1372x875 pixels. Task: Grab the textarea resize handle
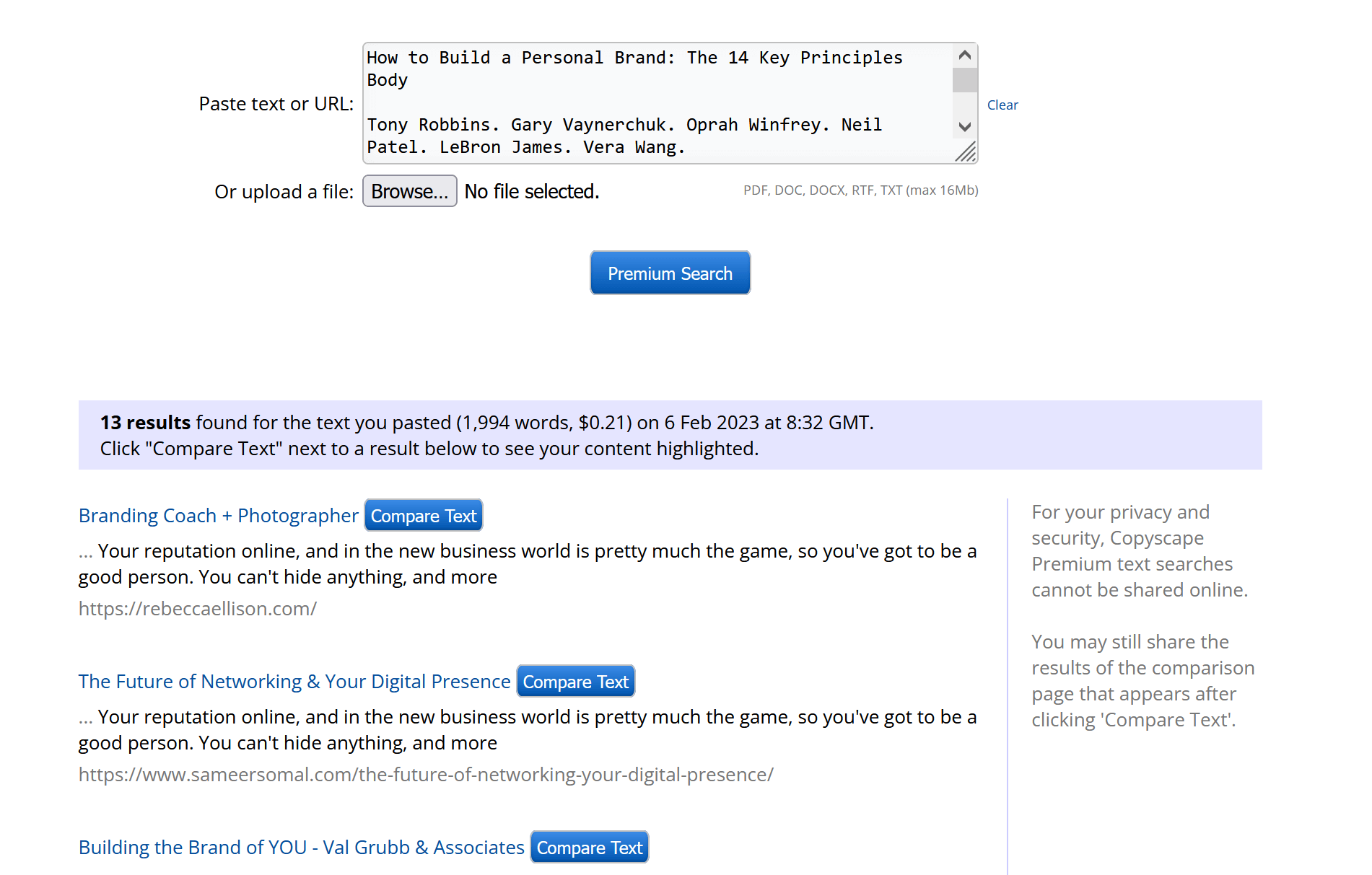966,151
